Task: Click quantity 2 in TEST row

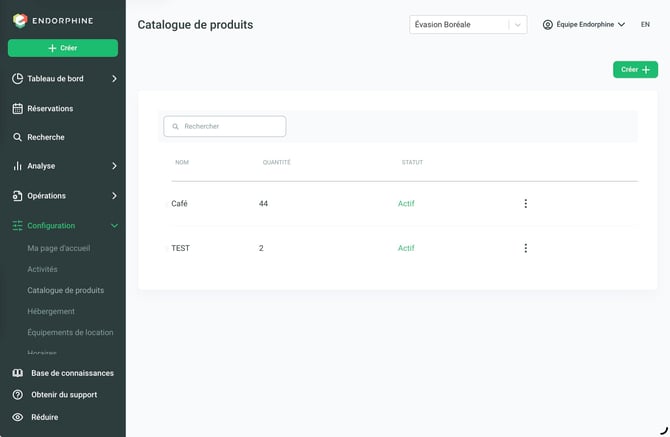Action: pos(261,248)
